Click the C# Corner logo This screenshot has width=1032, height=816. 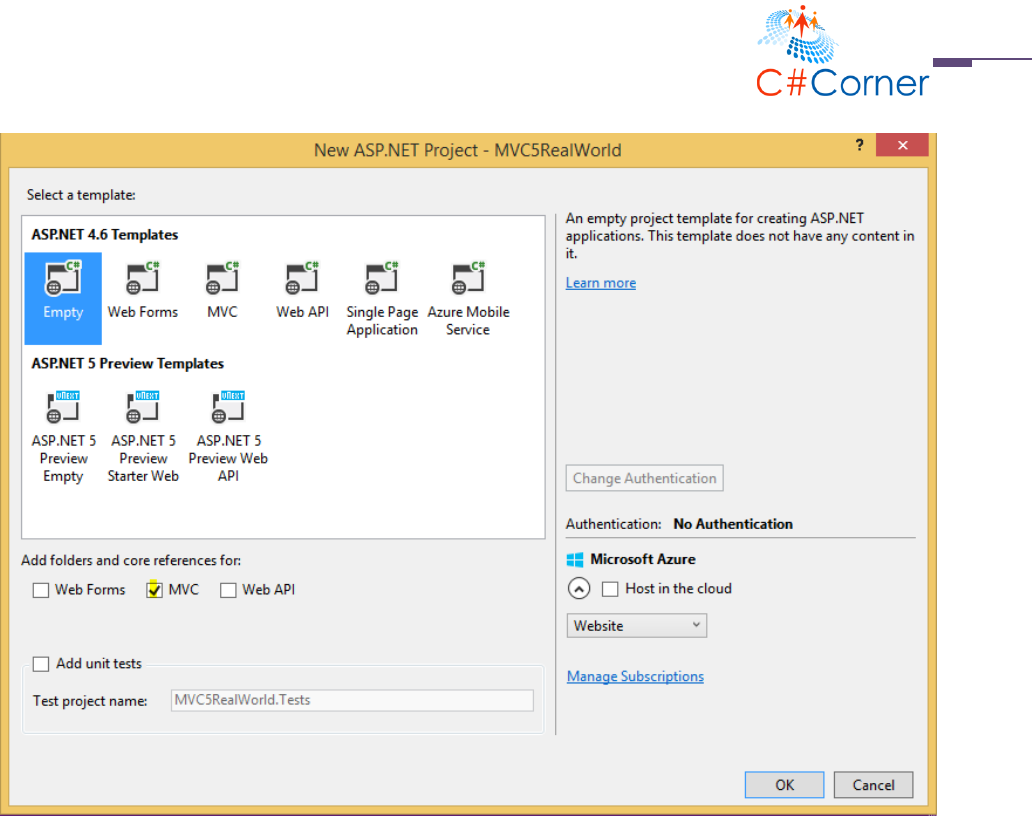click(842, 52)
